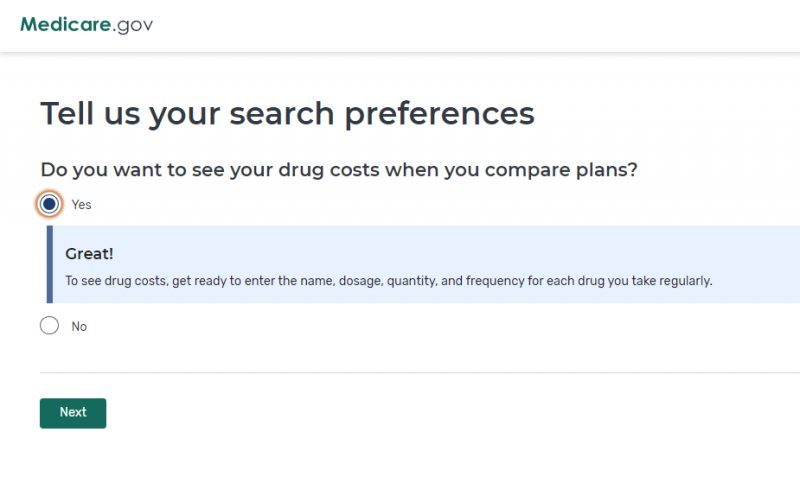Click the blue accent bar of info box
This screenshot has height=483, width=800.
tap(49, 264)
